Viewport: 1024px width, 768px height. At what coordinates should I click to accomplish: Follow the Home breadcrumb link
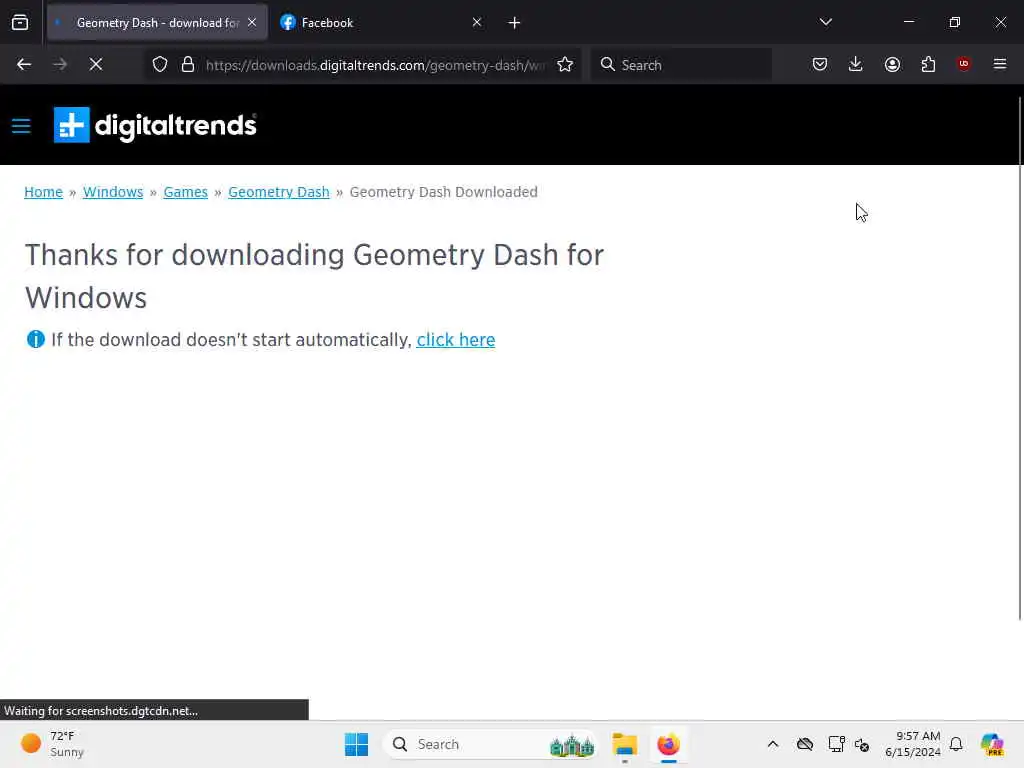tap(43, 192)
